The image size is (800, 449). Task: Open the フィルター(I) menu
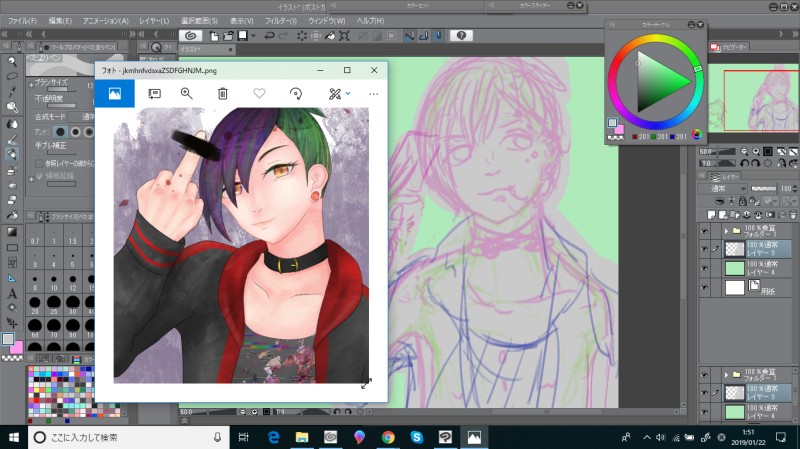(281, 21)
